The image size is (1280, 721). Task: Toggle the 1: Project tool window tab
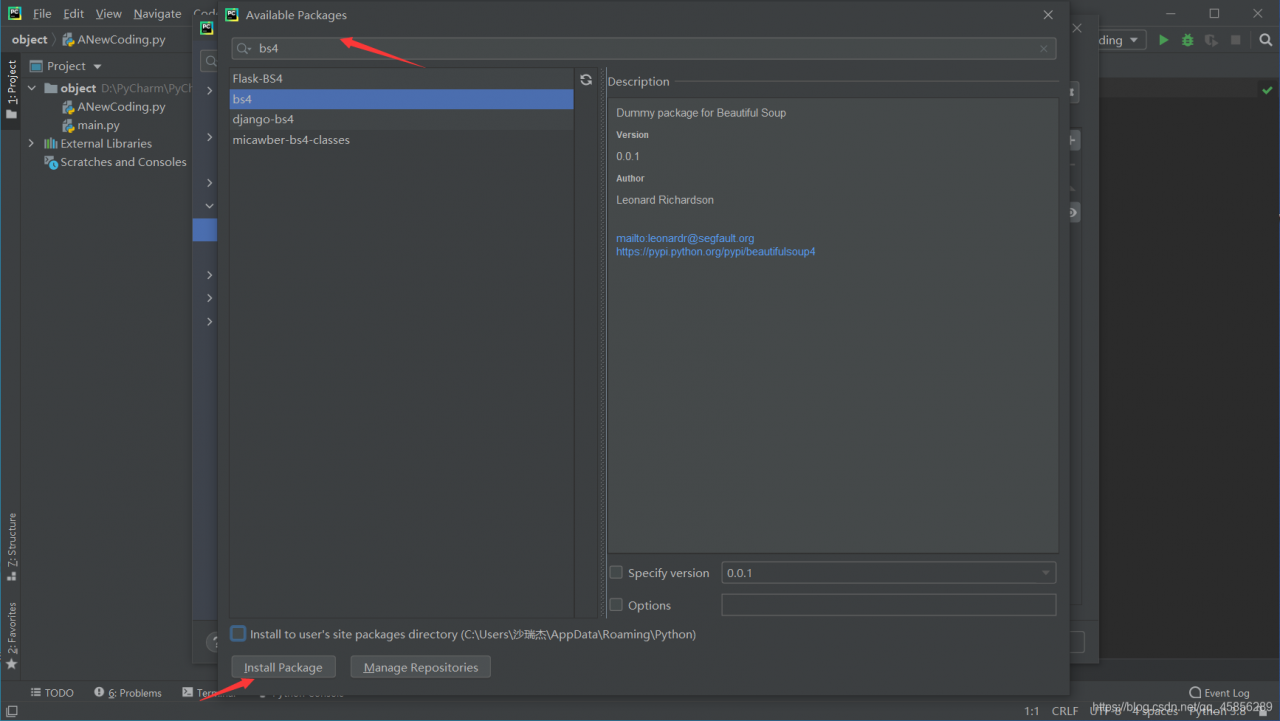[11, 90]
